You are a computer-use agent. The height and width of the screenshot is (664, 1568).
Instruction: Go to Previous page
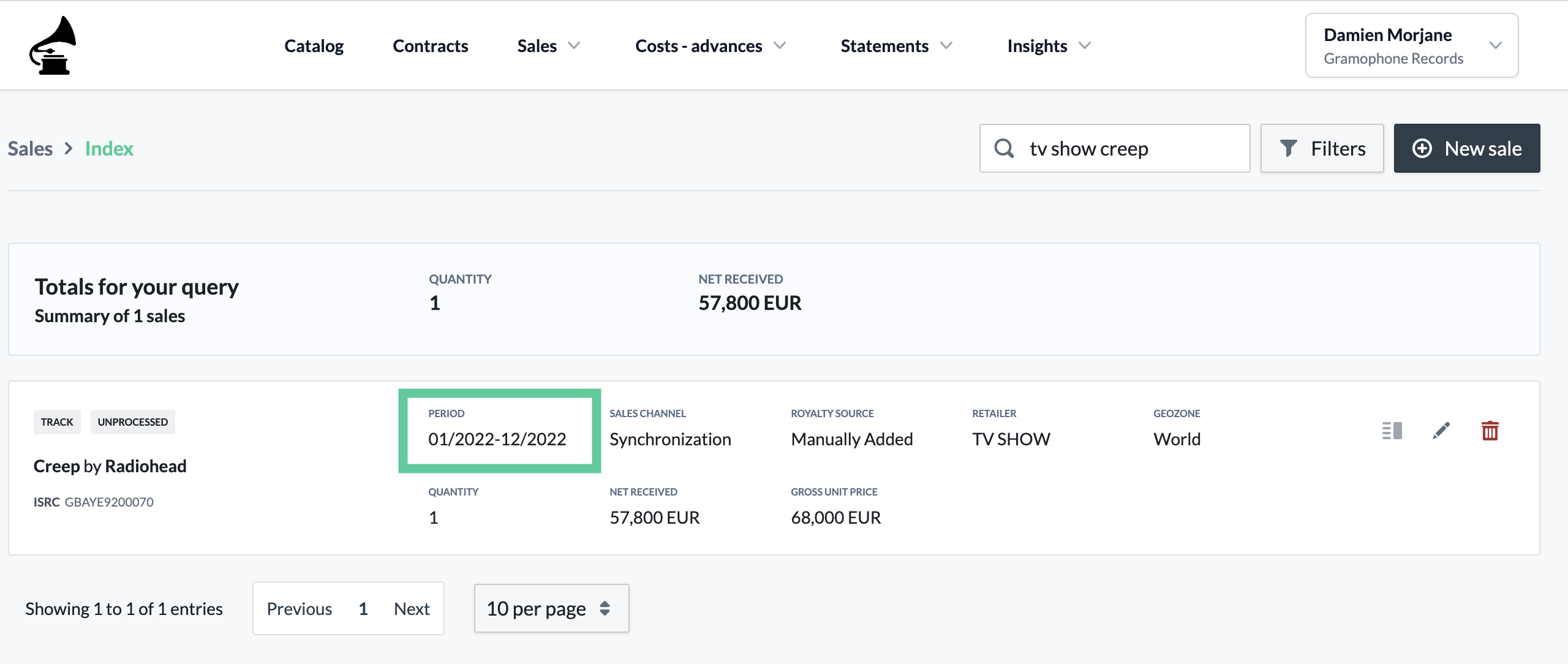(x=299, y=608)
